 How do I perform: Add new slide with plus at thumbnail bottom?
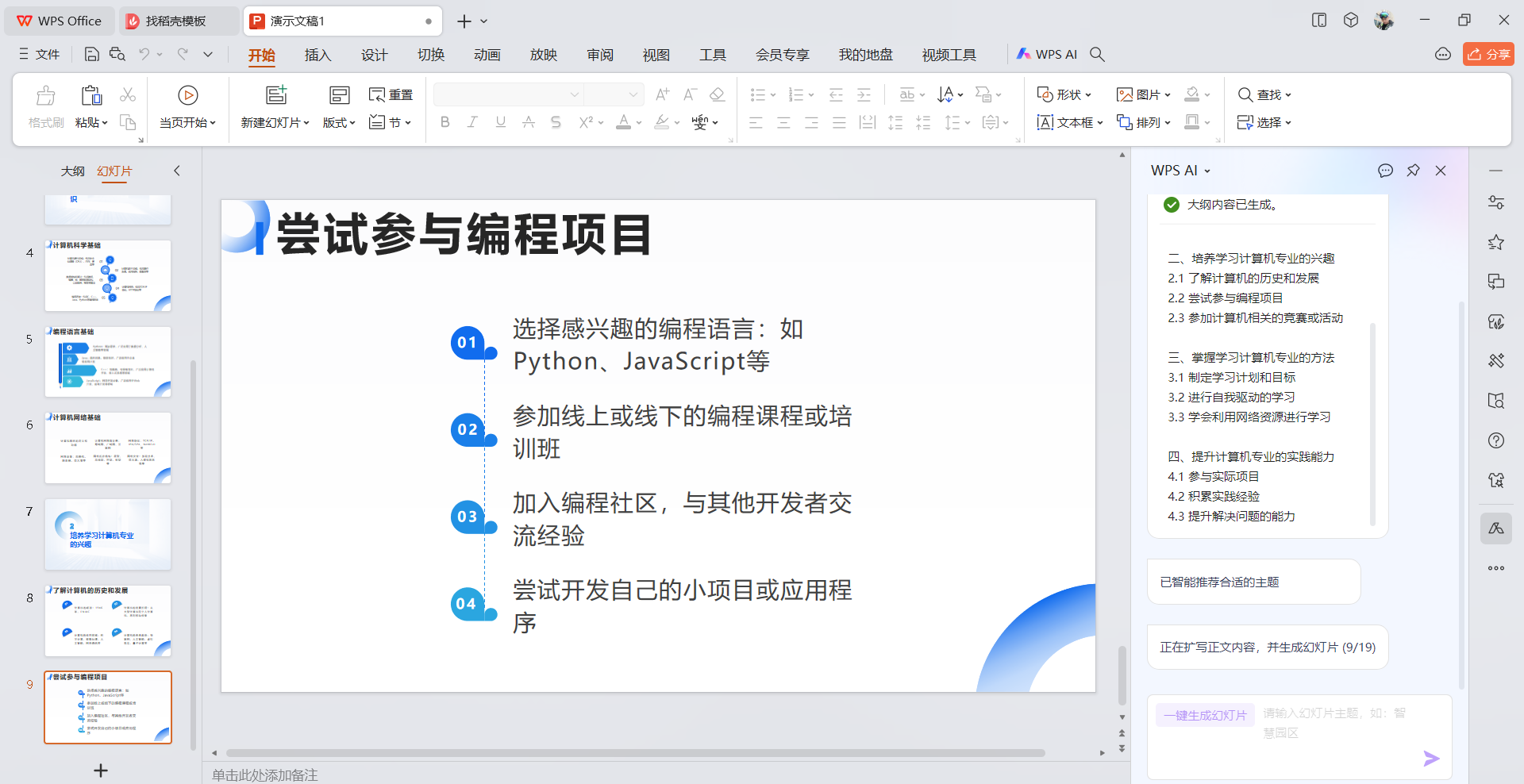coord(101,771)
